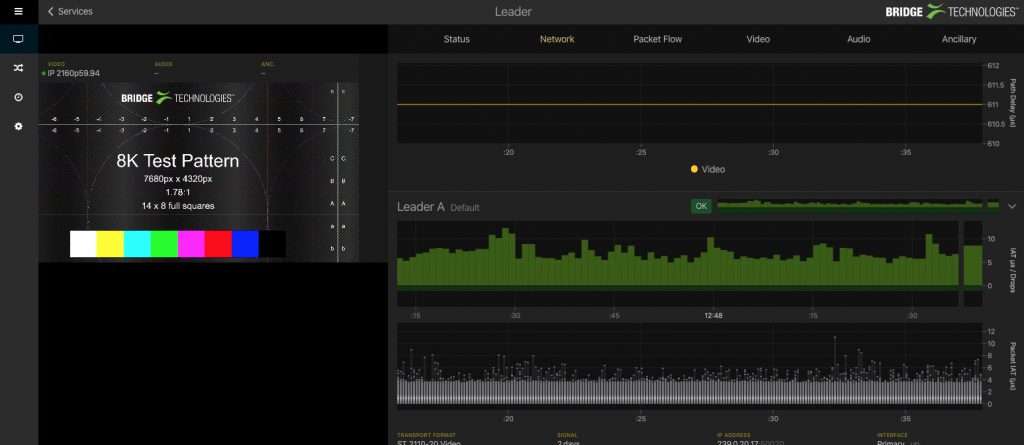This screenshot has width=1024, height=445.
Task: Select the monitor view sidebar icon
Action: (x=18, y=39)
